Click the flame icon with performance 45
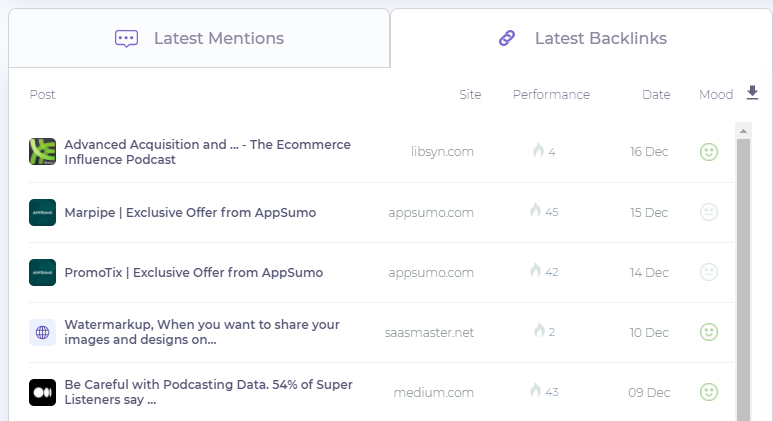The image size is (773, 421). [x=535, y=210]
